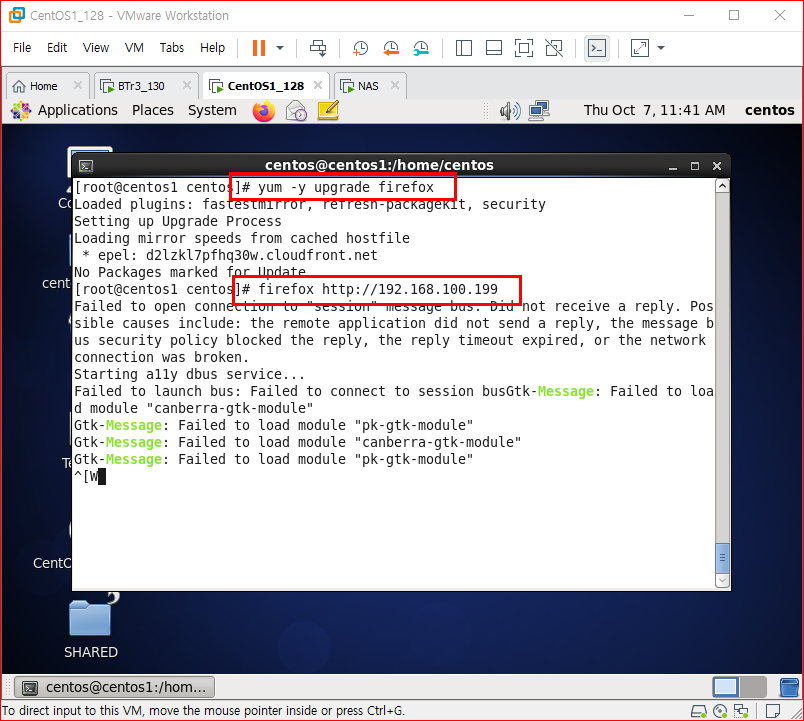The height and width of the screenshot is (721, 804).
Task: Switch to Unity mode
Action: pyautogui.click(x=554, y=48)
